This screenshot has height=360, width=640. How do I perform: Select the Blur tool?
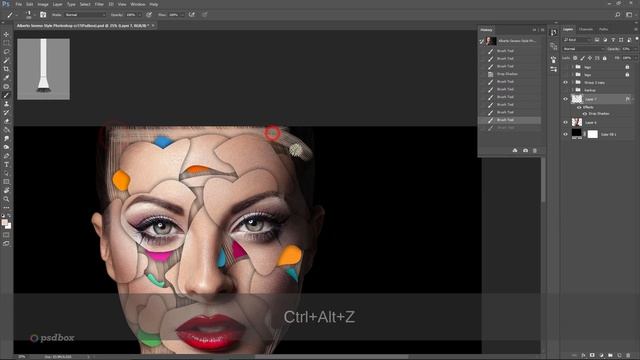[6, 138]
